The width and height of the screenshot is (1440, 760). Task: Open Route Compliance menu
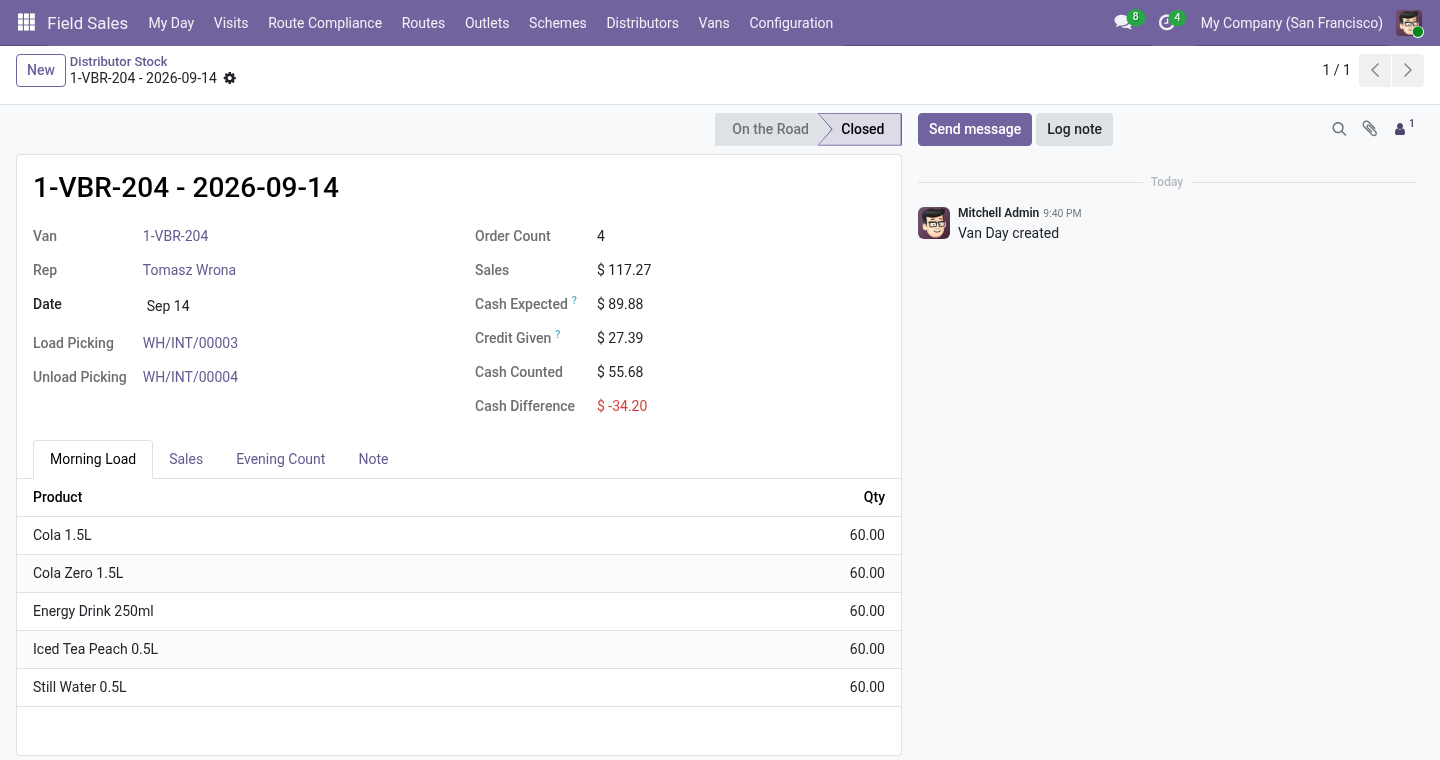325,23
